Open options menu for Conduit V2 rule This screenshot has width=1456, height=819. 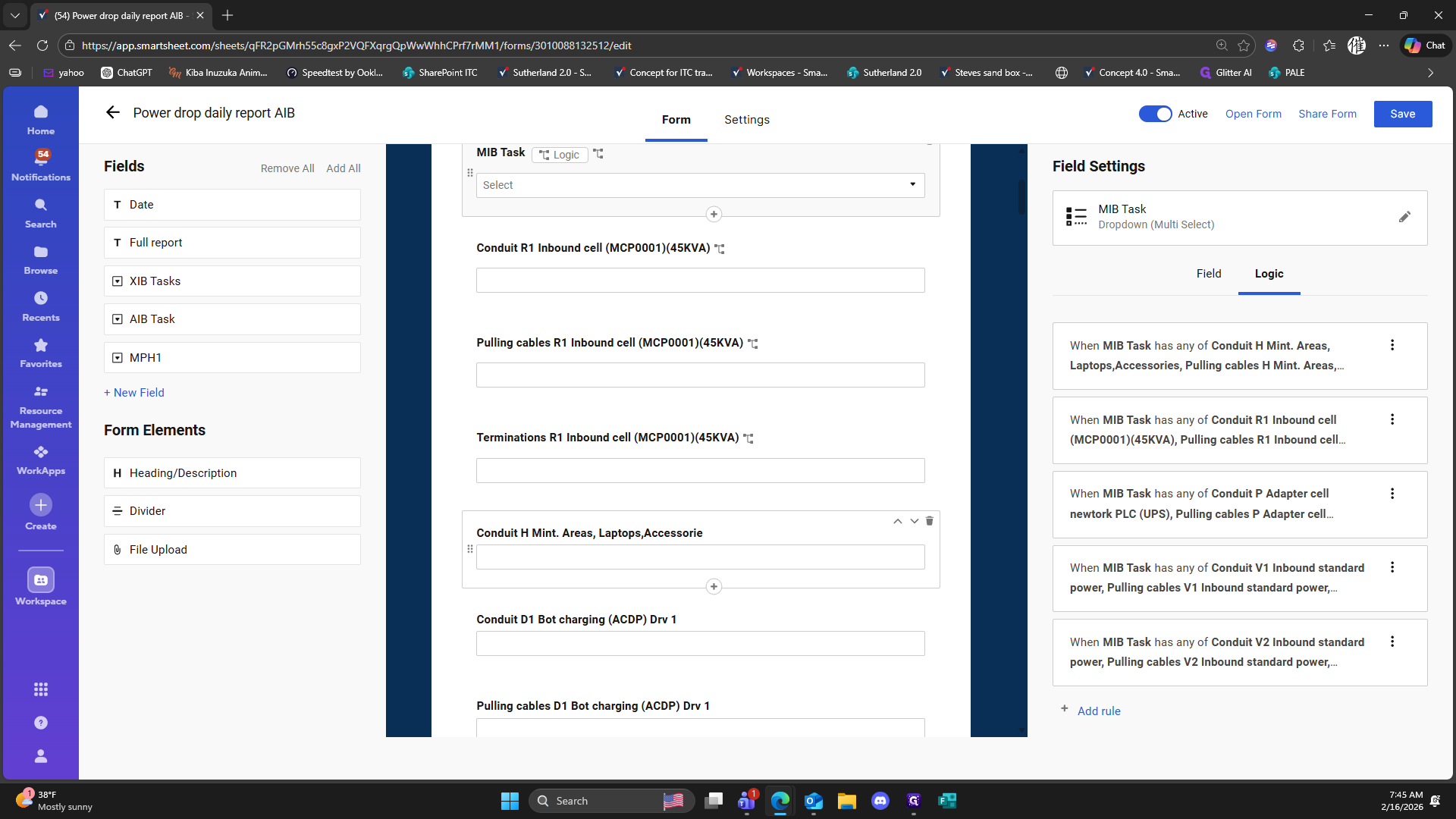(1392, 642)
